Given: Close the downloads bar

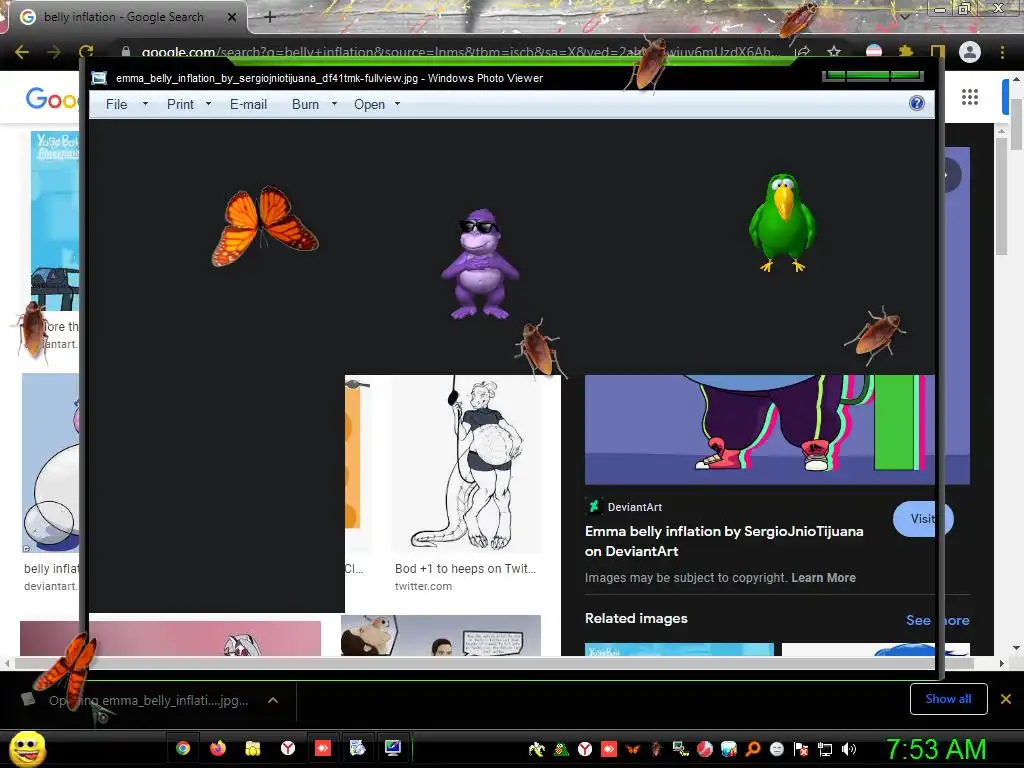Looking at the screenshot, I should tap(1006, 699).
